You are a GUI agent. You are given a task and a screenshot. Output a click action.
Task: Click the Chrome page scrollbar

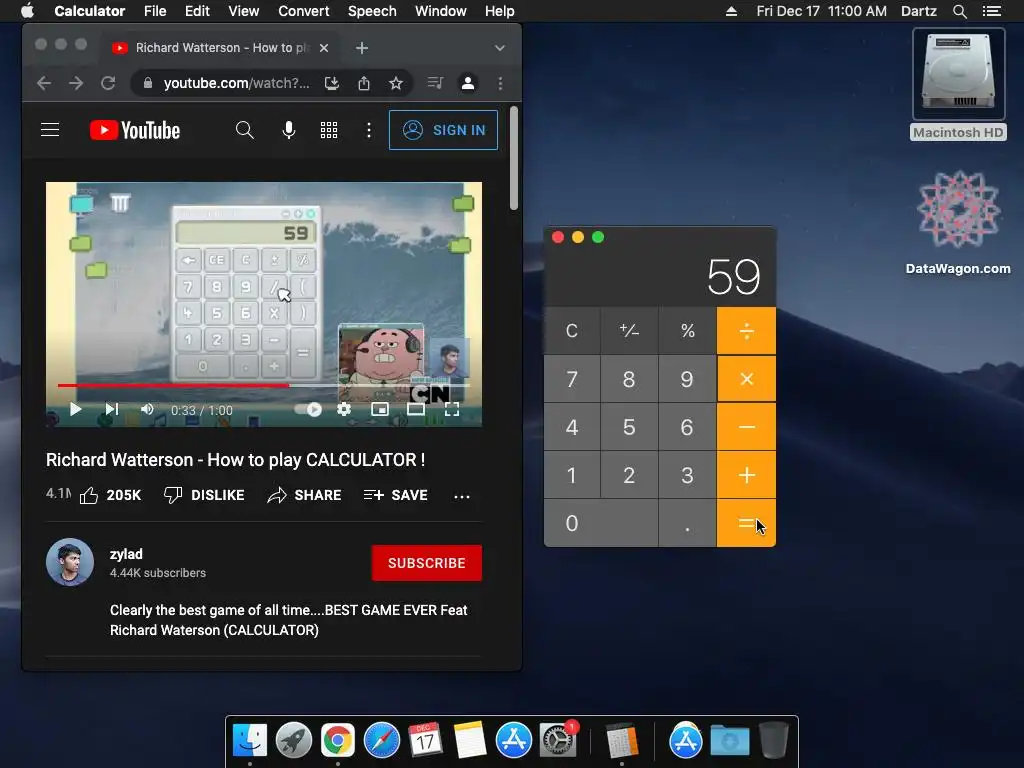pyautogui.click(x=514, y=158)
